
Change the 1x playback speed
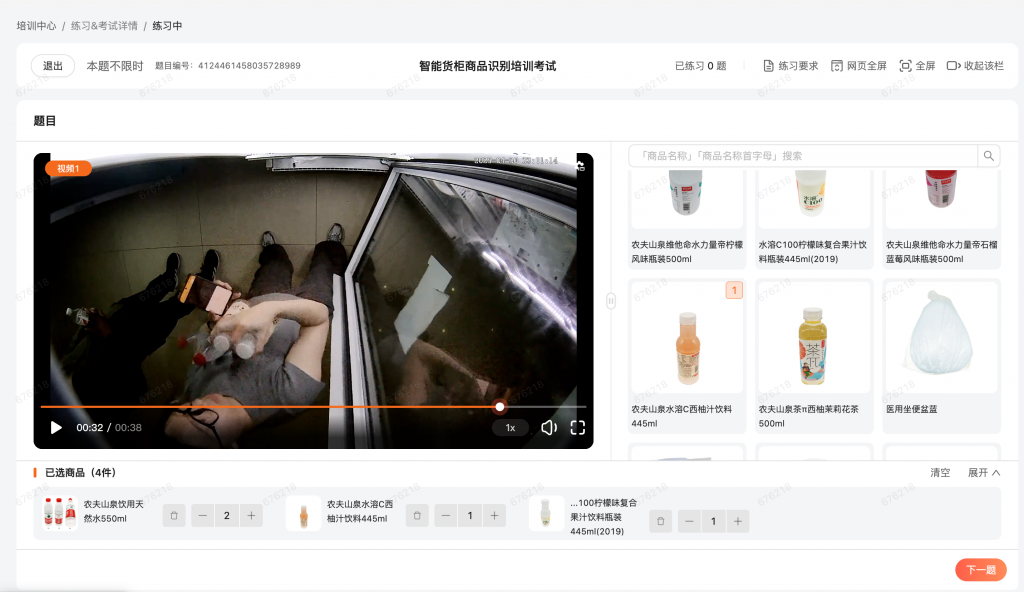pos(510,427)
